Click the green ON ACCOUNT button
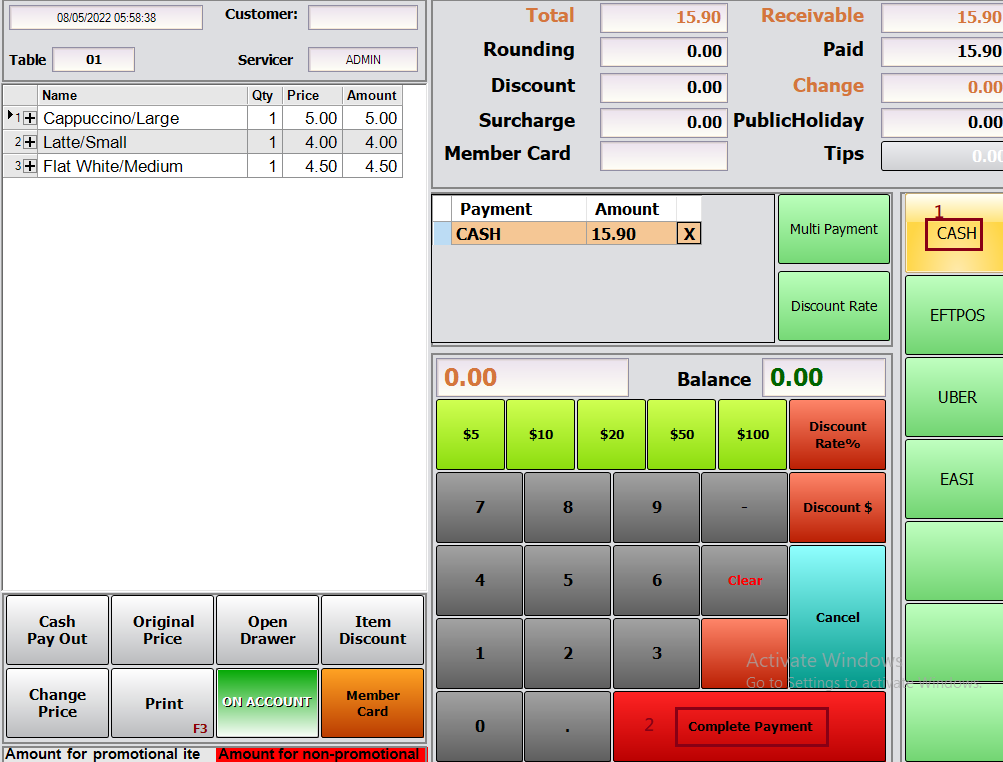 267,703
